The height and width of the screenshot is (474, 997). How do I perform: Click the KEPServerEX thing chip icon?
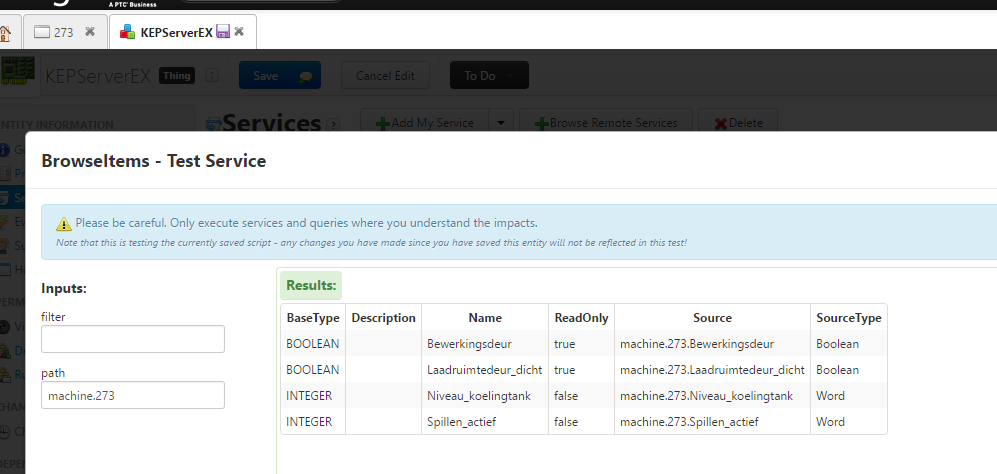[x=17, y=71]
